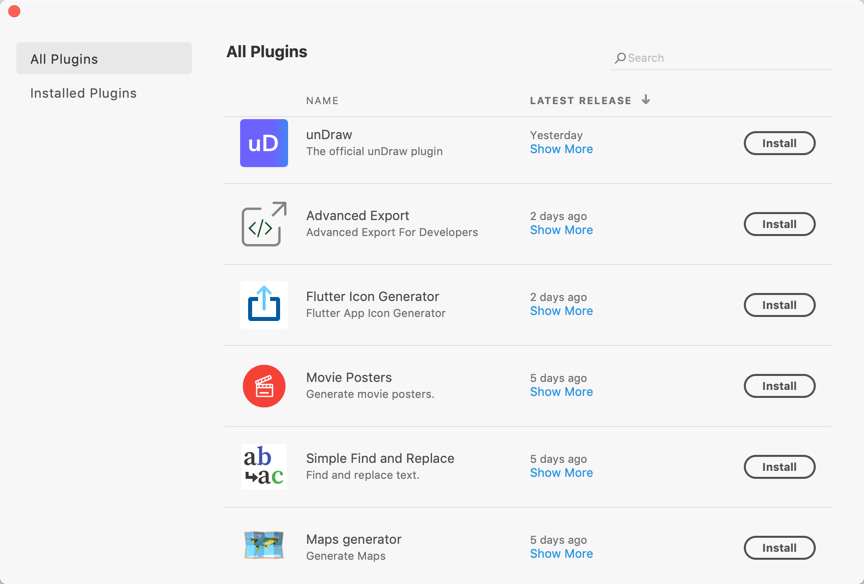Install the Movie Posters plugin
The height and width of the screenshot is (584, 864).
pyautogui.click(x=779, y=386)
